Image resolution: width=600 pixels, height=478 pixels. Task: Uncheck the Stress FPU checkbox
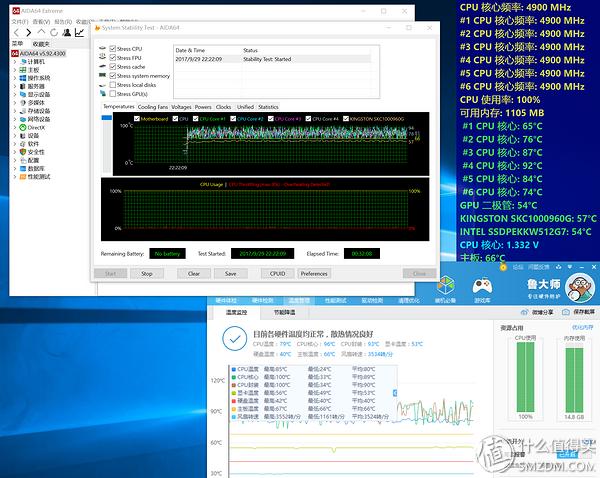113,58
